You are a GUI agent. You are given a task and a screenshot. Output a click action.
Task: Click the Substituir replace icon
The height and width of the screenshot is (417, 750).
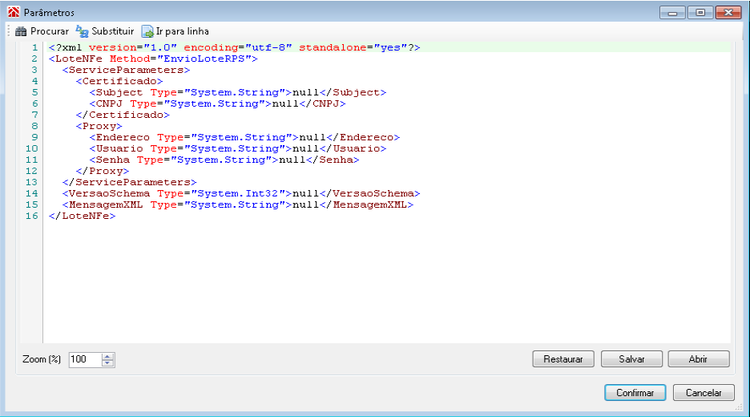(82, 32)
